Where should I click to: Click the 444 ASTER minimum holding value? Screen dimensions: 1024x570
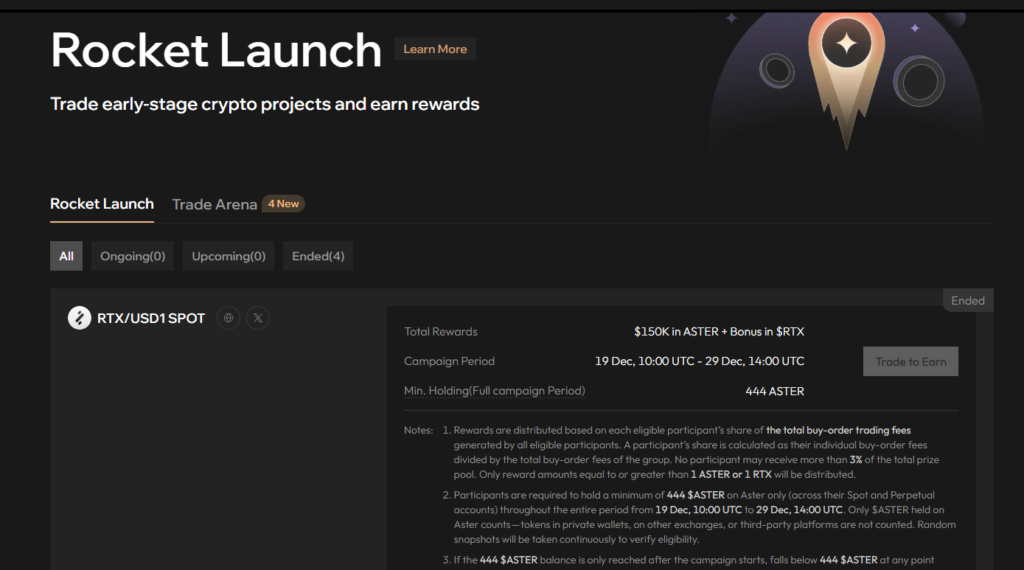click(774, 391)
